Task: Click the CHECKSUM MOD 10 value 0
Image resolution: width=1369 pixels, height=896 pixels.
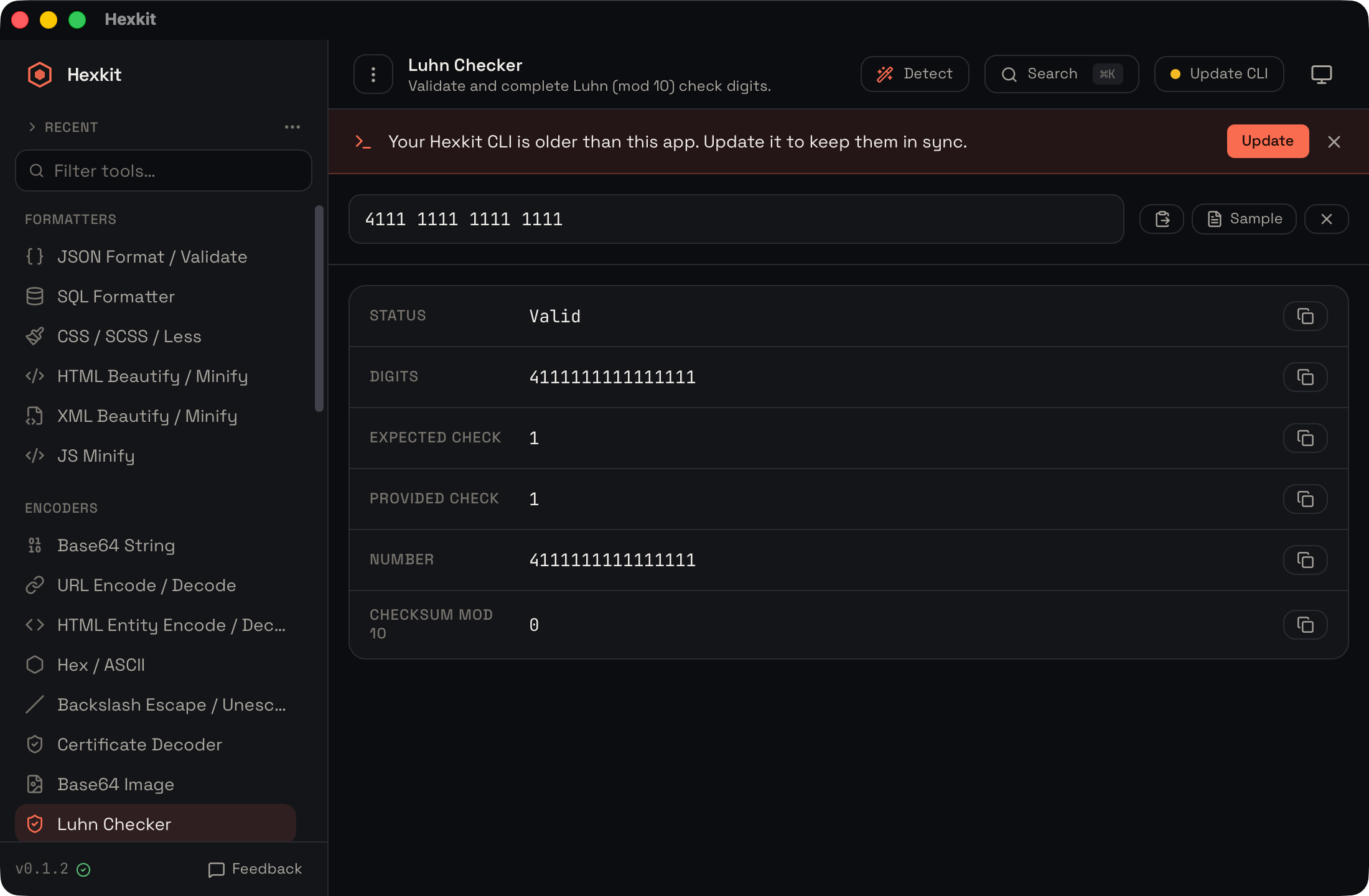Action: (x=534, y=625)
